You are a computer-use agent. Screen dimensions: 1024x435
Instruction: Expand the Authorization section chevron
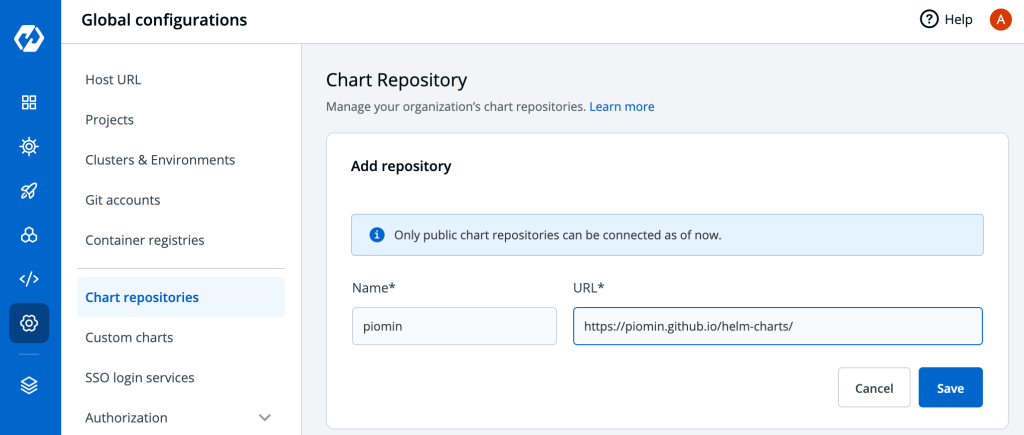[x=264, y=417]
